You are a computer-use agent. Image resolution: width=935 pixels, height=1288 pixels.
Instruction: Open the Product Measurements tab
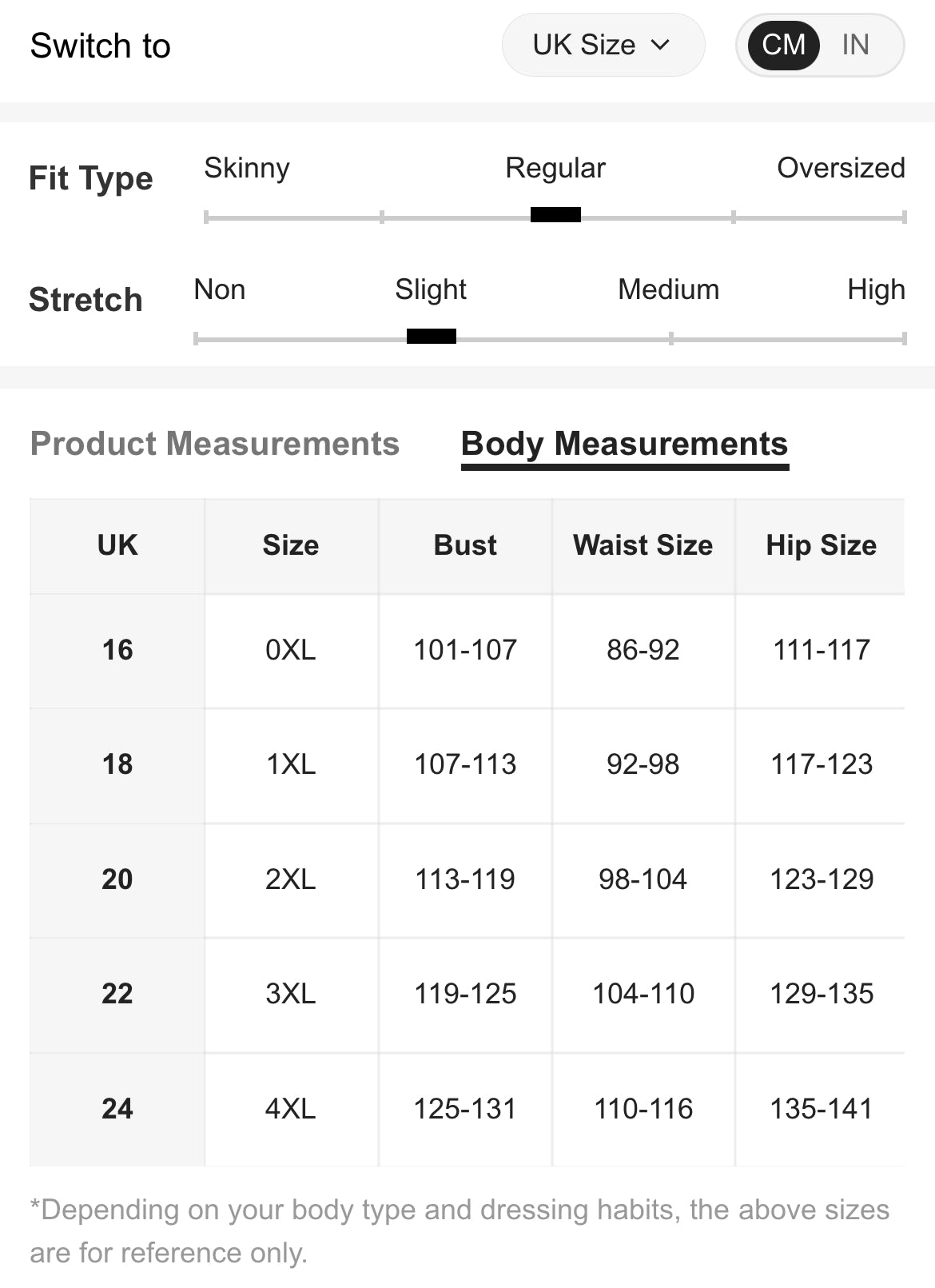[x=214, y=444]
